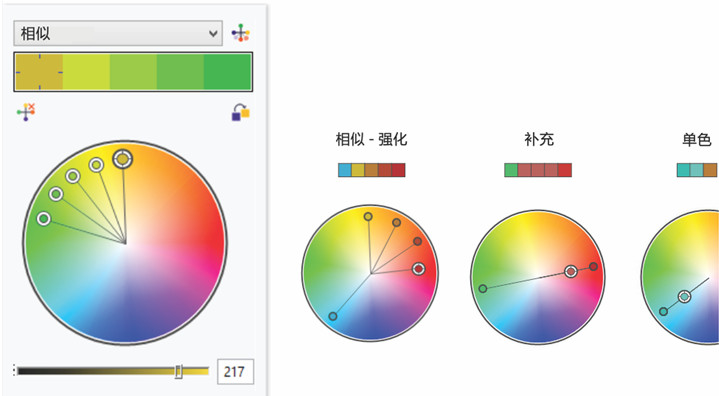Click the selected red handle on 相似 - 强化 wheel
Screen dimensions: 719x396
(418, 269)
